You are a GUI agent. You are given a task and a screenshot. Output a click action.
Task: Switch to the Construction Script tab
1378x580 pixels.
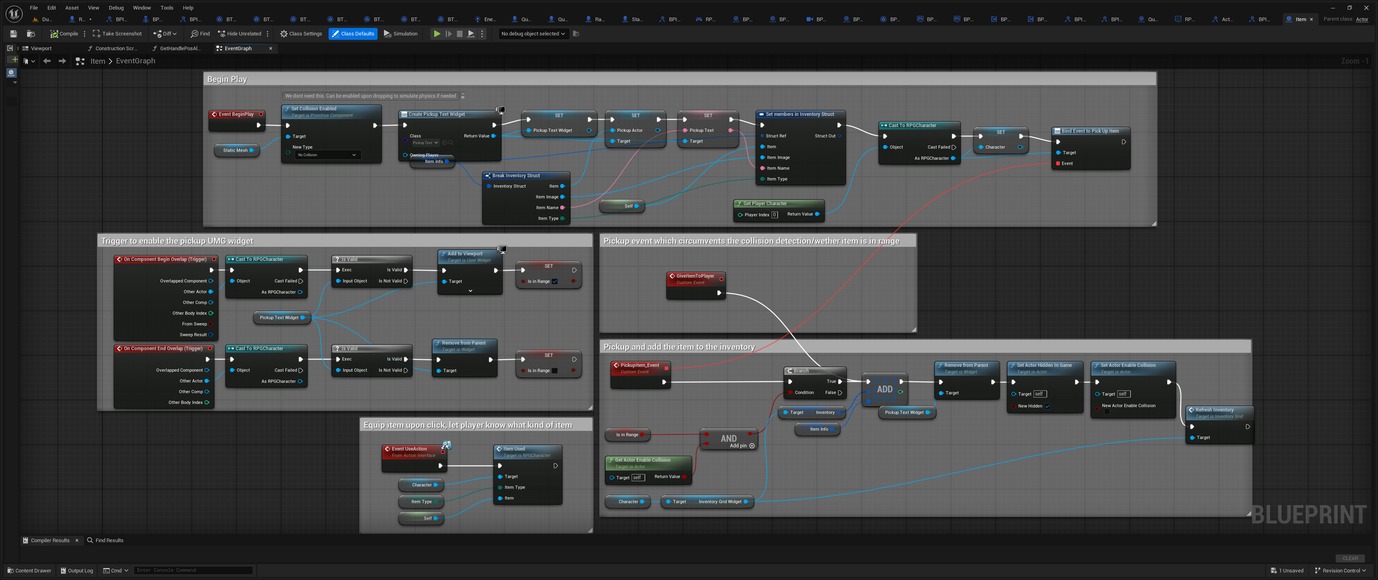[114, 48]
